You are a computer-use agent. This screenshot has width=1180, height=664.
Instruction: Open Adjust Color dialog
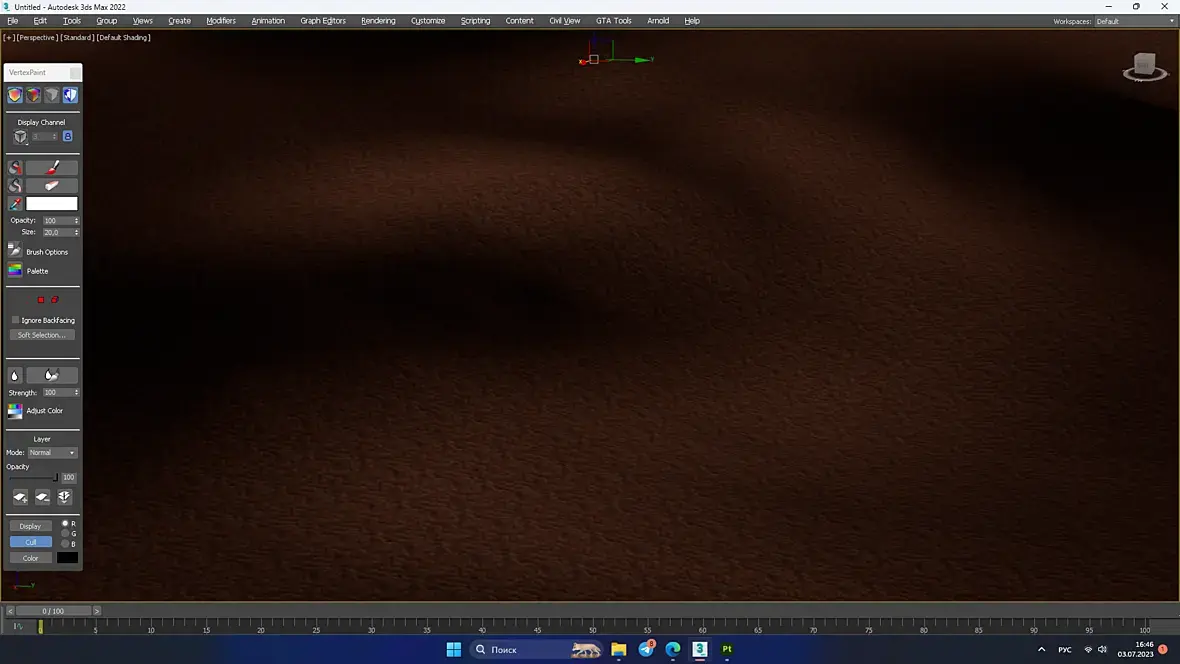(15, 411)
